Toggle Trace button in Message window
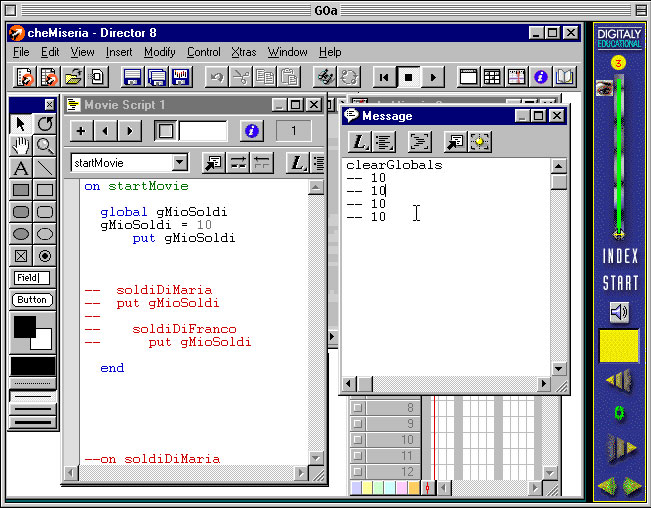Screen dimensions: 651x508 tap(420, 142)
